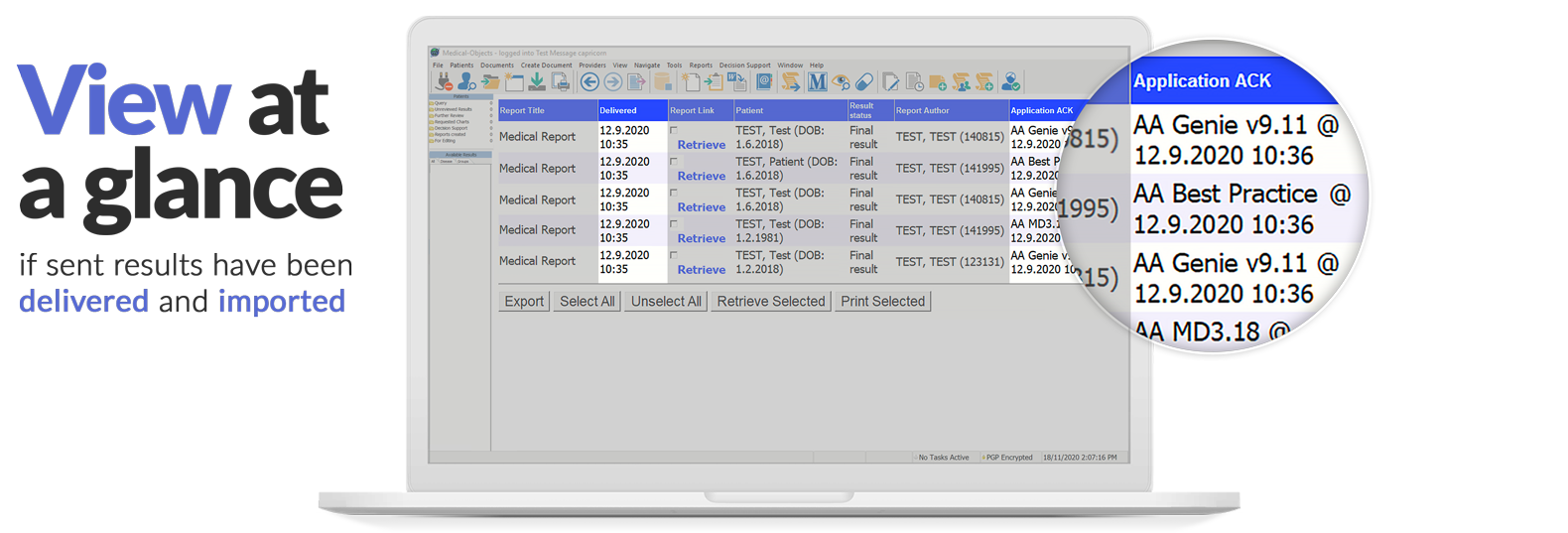Open the Navigate menu
Screen dimensions: 1568x533
pyautogui.click(x=647, y=65)
